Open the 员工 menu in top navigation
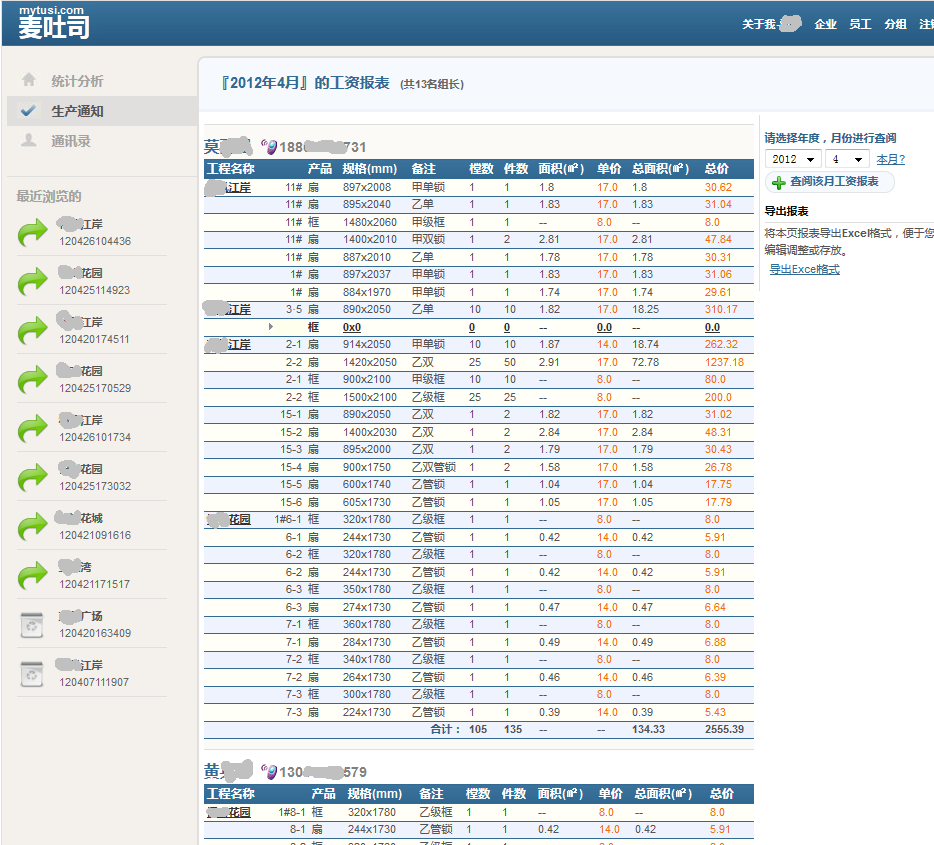This screenshot has width=934, height=845. (860, 24)
